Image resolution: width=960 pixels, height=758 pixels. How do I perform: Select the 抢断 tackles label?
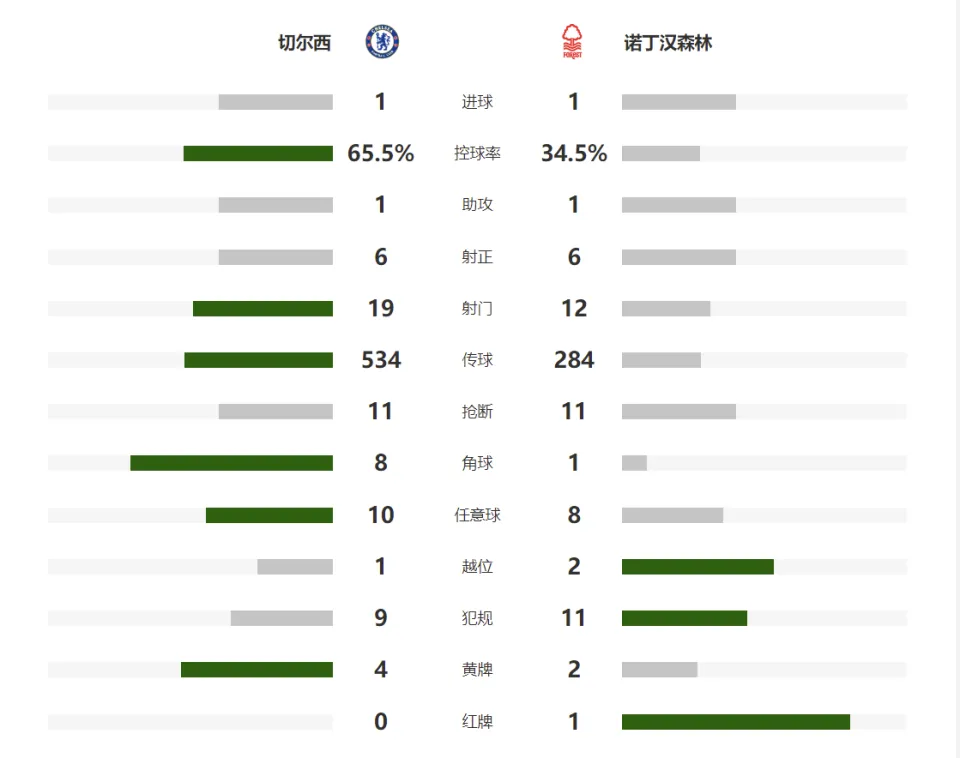477,411
